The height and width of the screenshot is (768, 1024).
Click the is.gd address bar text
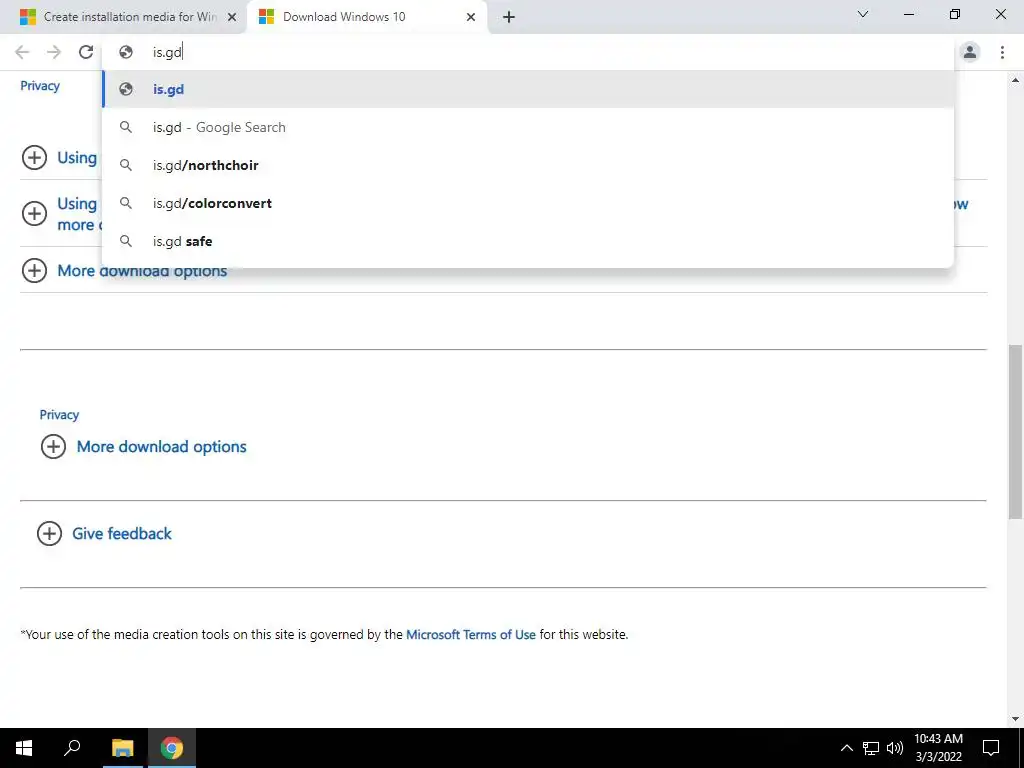(x=167, y=52)
